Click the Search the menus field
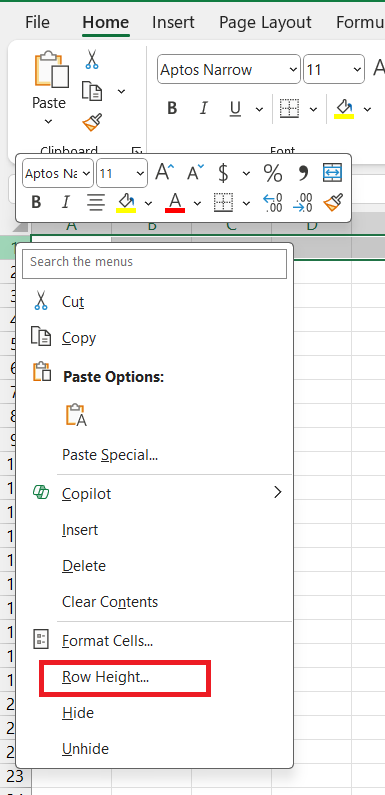 [154, 263]
